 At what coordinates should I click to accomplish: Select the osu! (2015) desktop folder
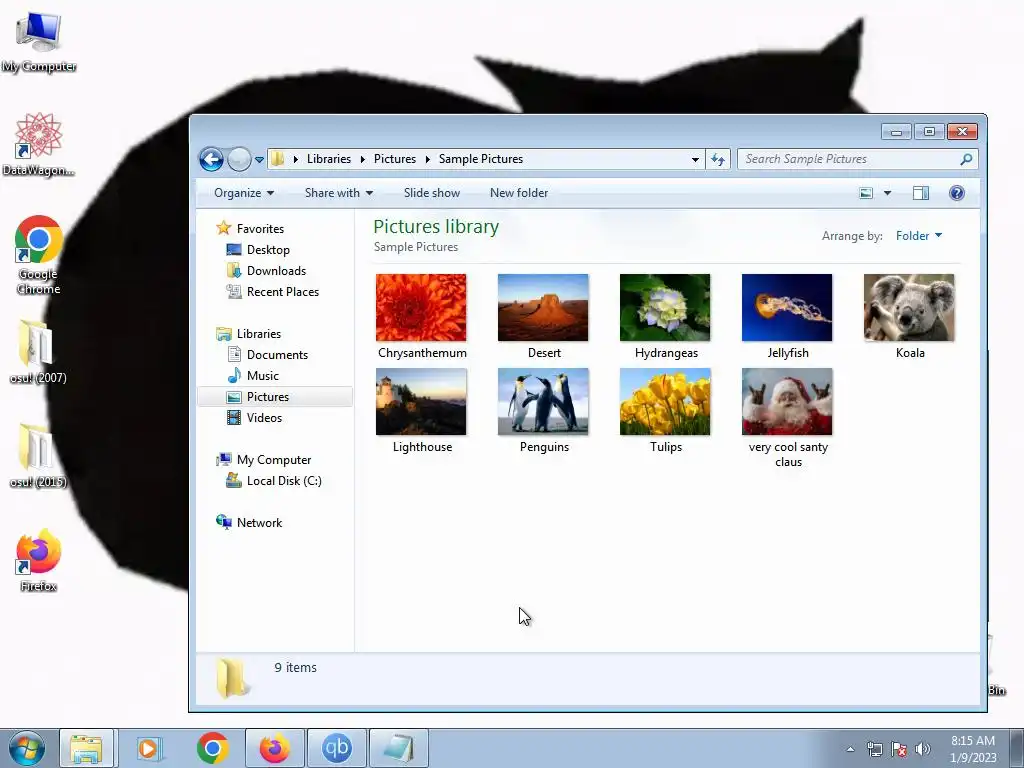(38, 456)
